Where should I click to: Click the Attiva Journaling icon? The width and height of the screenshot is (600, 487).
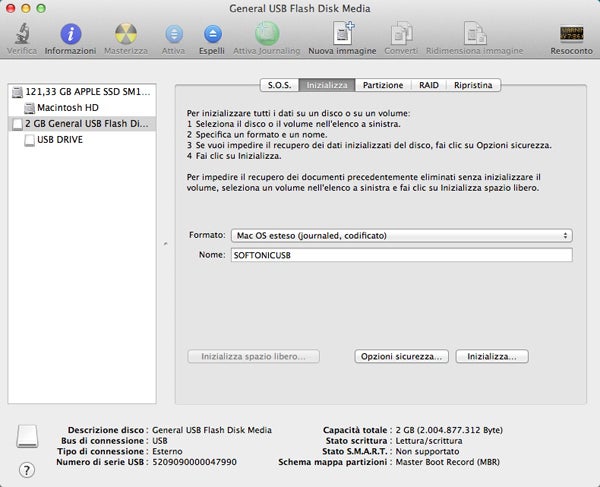[265, 35]
